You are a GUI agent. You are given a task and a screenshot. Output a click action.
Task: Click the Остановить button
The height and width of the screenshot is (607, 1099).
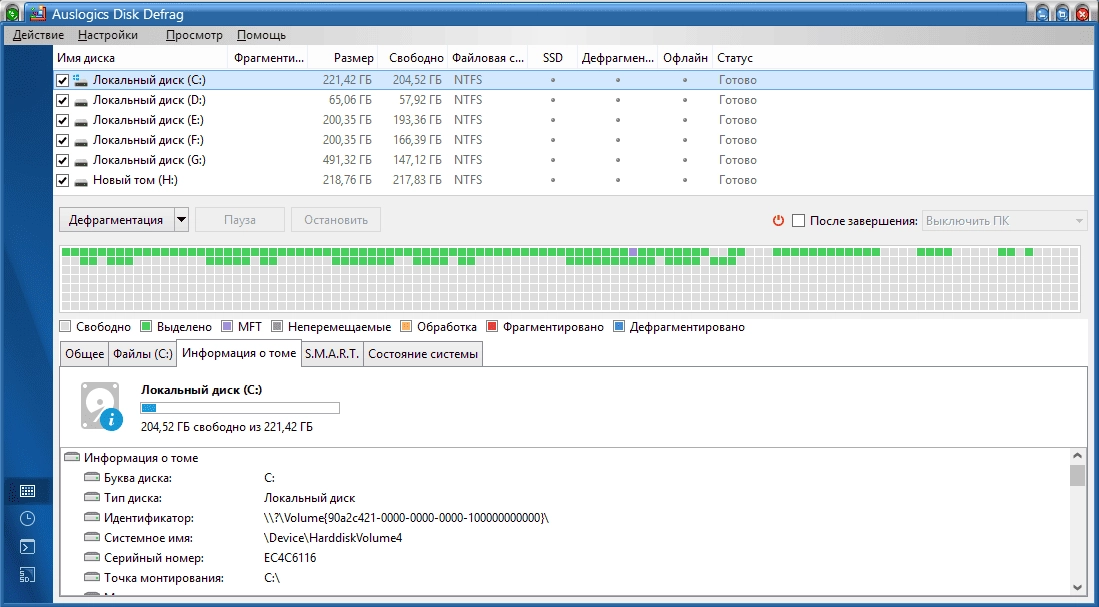336,219
